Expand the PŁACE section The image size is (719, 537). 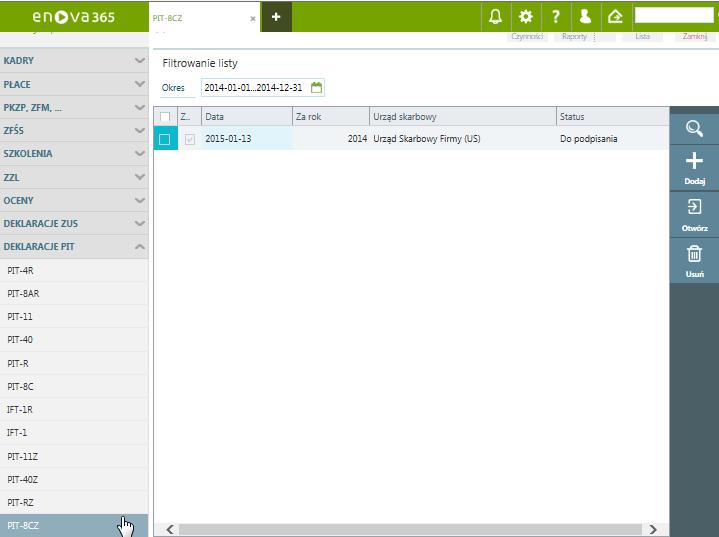click(x=74, y=84)
